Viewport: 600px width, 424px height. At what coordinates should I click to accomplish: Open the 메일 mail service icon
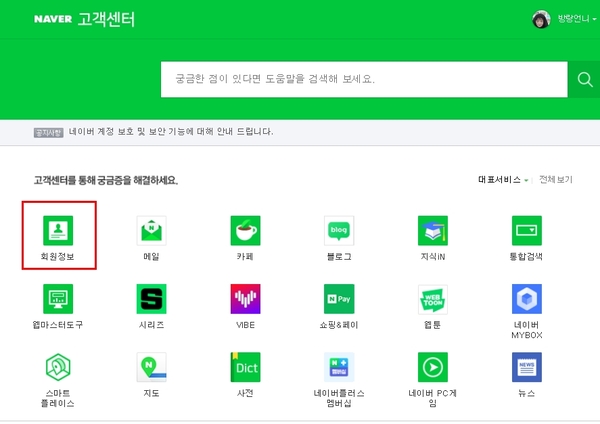point(152,230)
